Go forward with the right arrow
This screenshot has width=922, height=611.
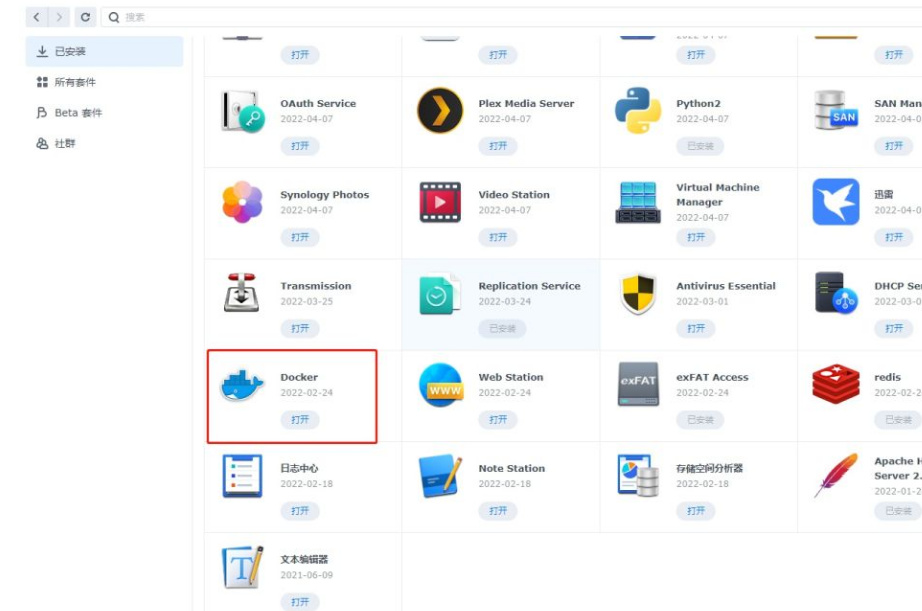59,17
